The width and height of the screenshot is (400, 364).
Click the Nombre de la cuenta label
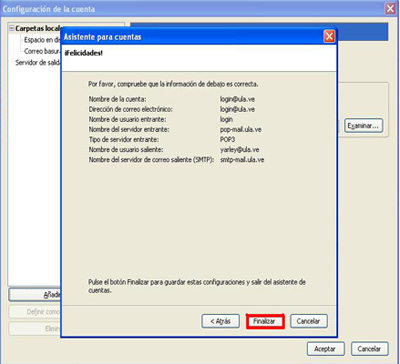click(x=117, y=99)
